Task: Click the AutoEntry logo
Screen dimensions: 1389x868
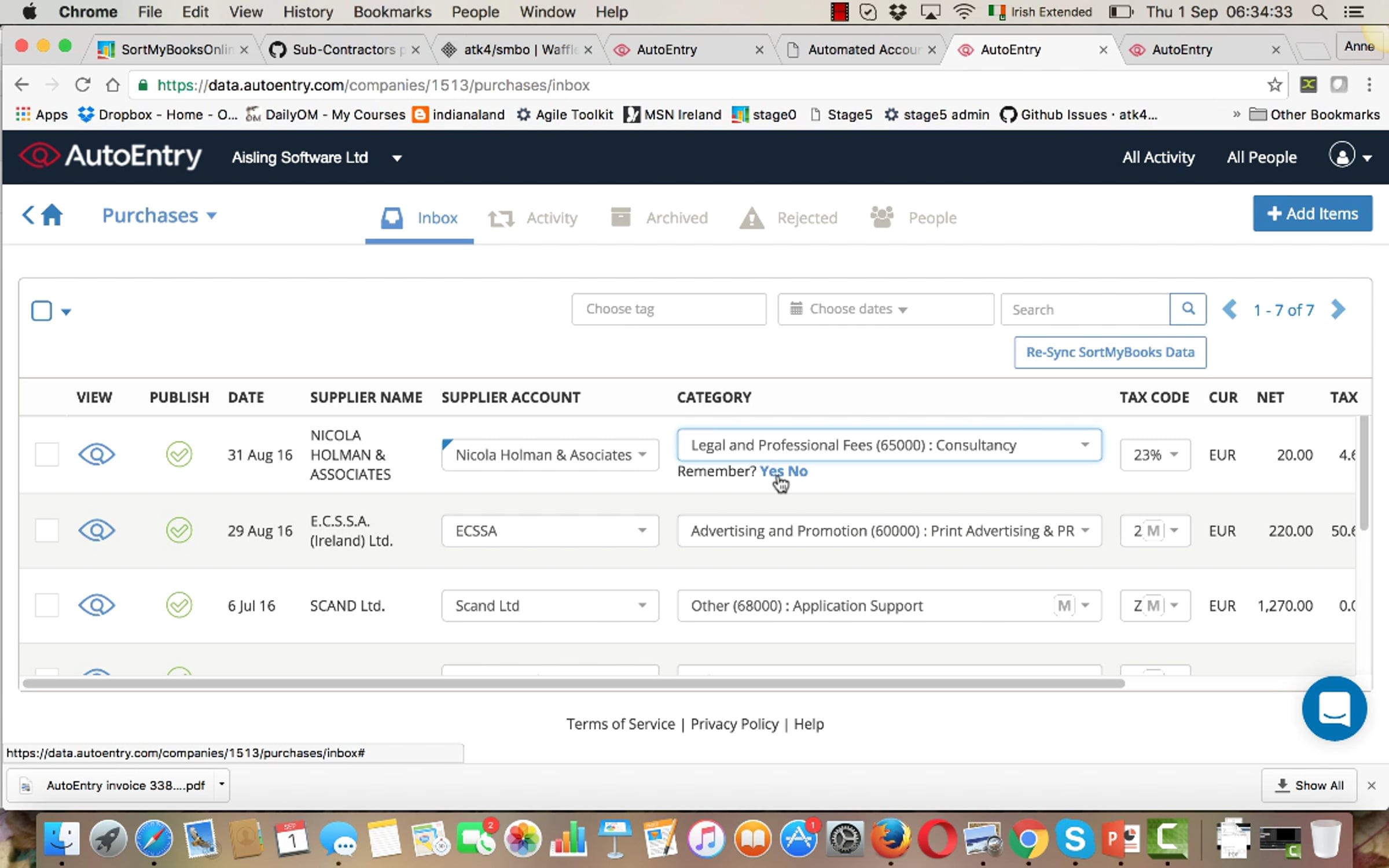Action: [110, 156]
